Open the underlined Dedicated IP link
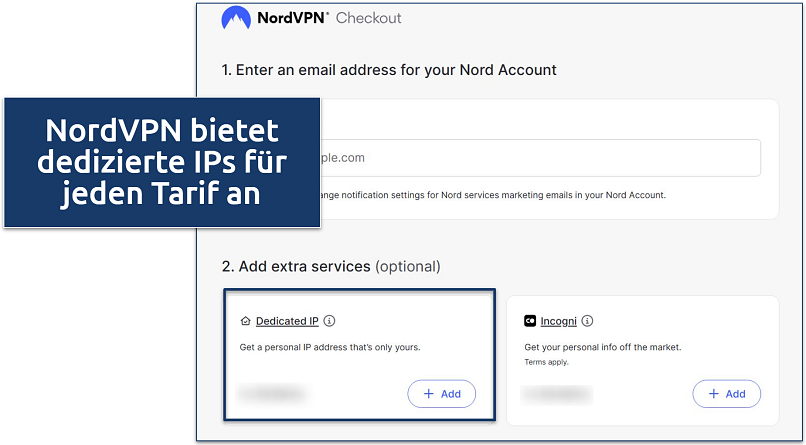This screenshot has height=445, width=806. [x=287, y=322]
